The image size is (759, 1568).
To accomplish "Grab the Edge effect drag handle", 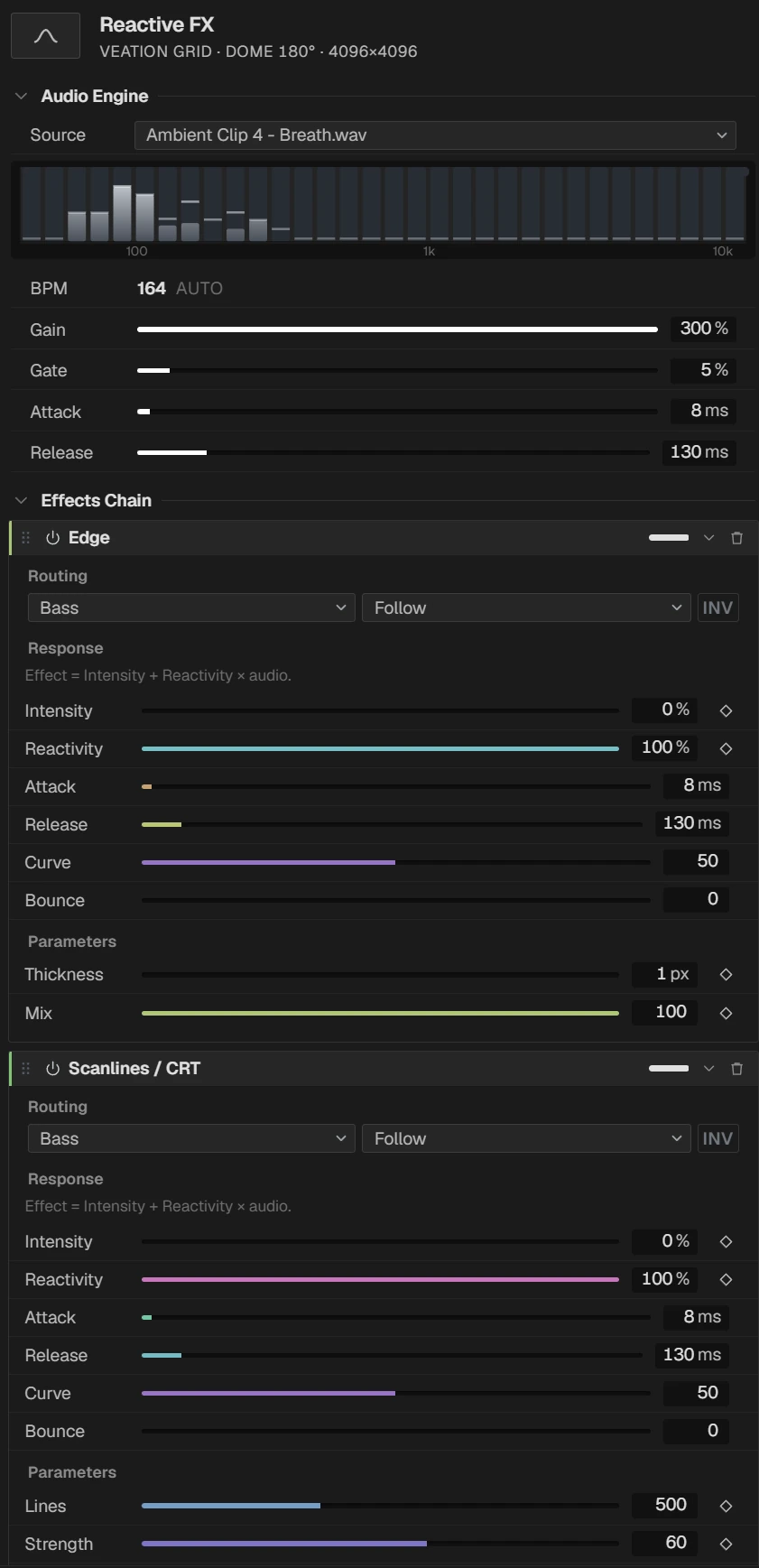I will pyautogui.click(x=26, y=538).
